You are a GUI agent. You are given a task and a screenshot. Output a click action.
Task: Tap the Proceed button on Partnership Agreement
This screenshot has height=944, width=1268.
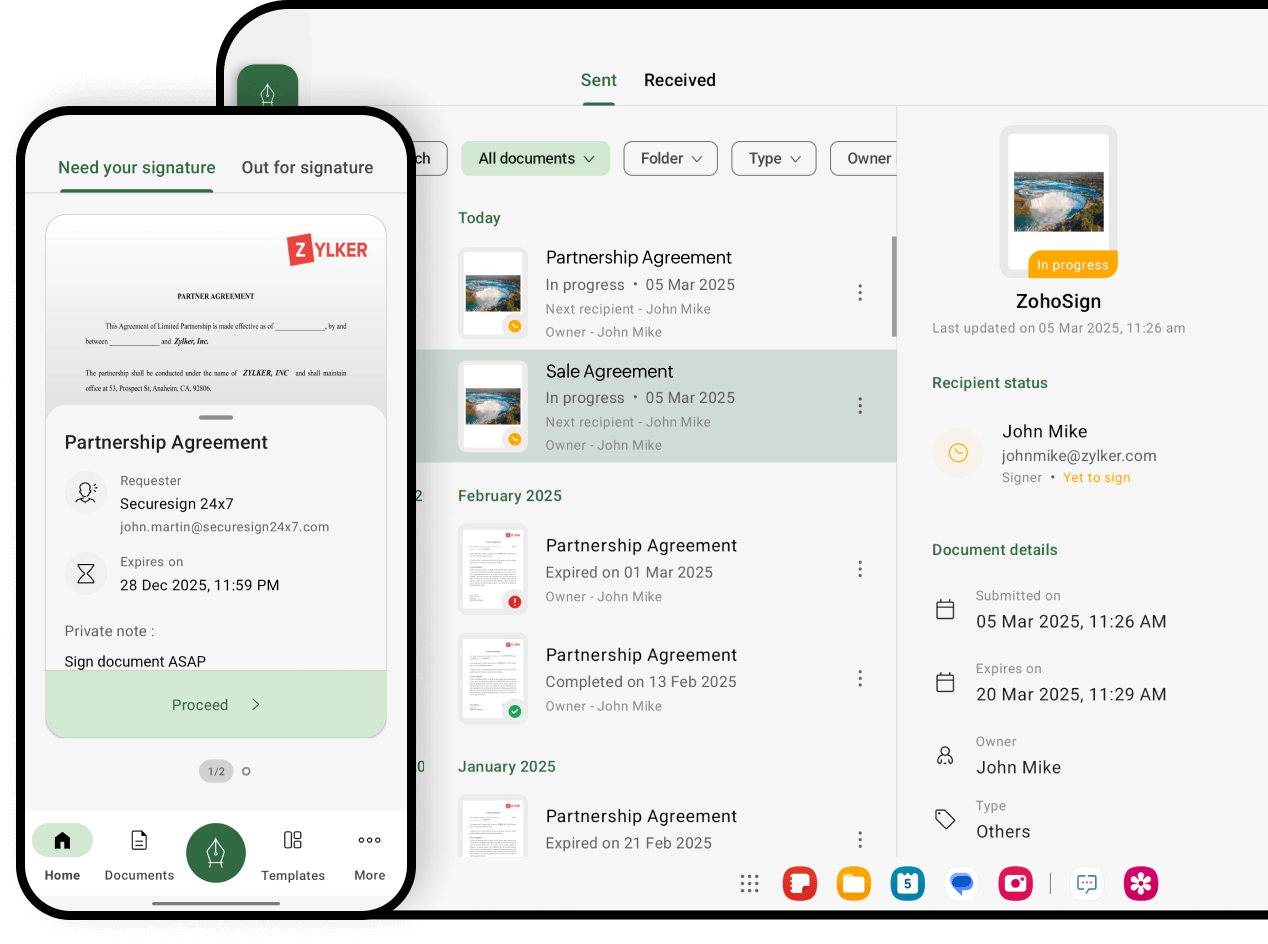[215, 704]
